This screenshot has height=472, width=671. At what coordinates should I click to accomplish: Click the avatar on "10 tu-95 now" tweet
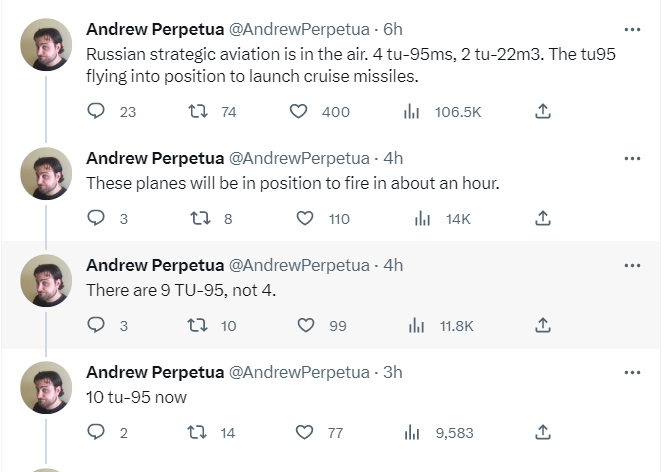coord(46,386)
